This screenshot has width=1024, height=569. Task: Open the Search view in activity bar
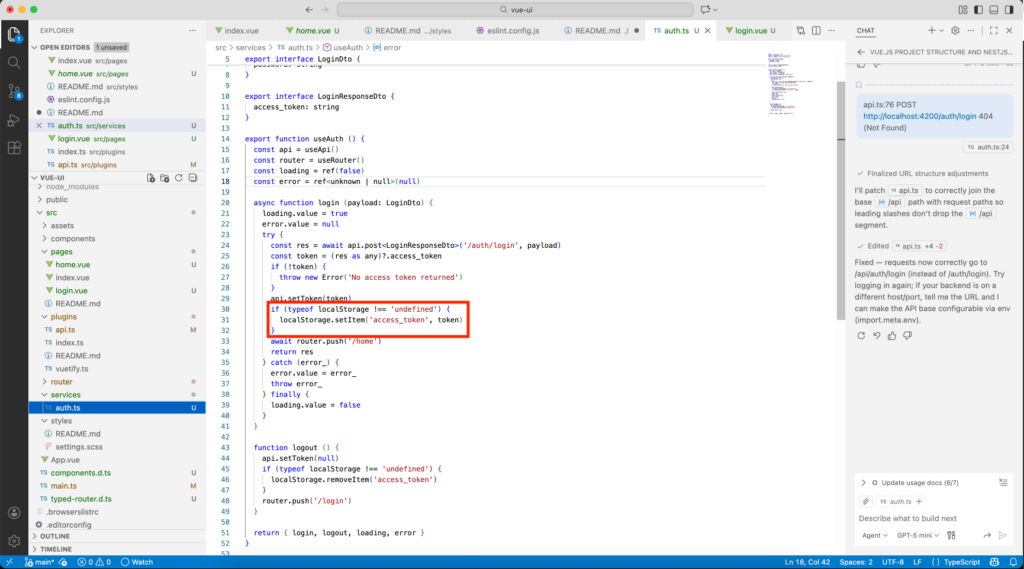pos(14,62)
